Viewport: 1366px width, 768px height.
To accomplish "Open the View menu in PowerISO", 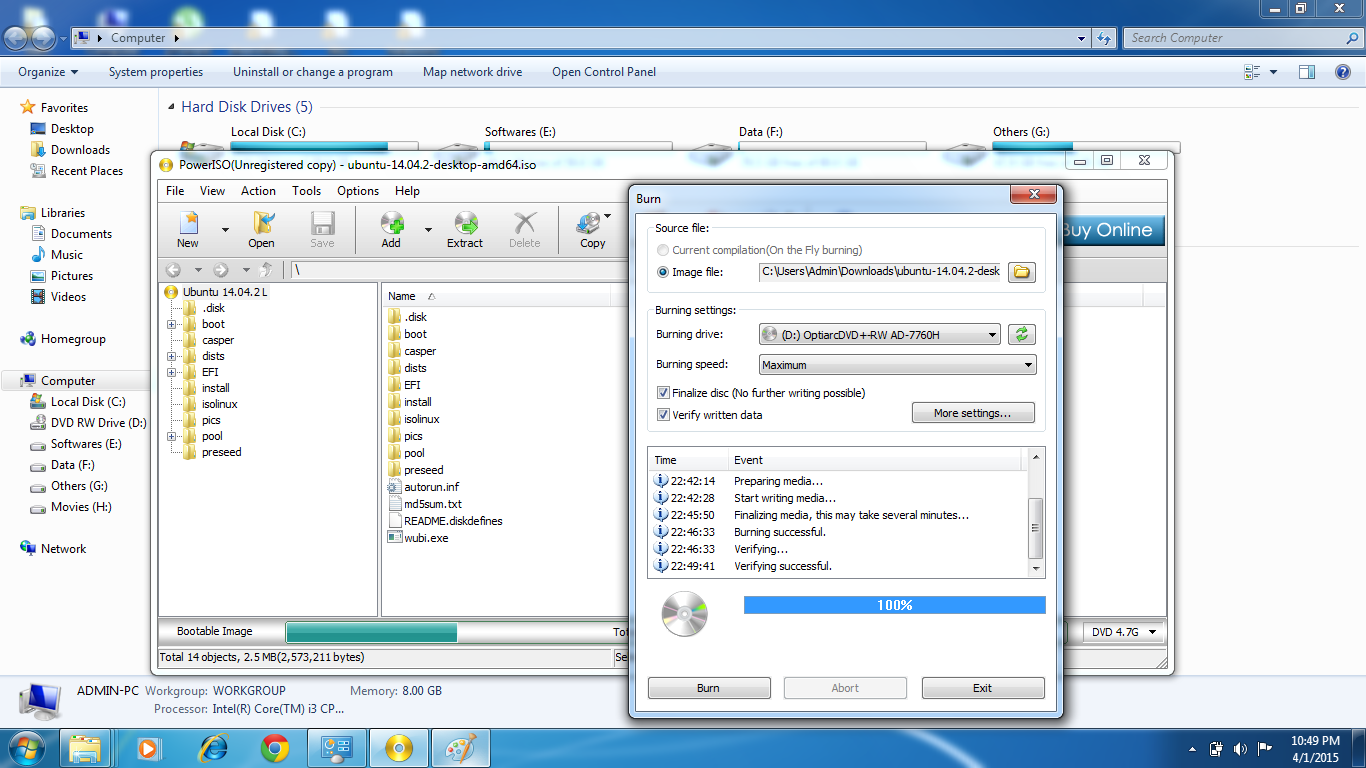I will point(212,191).
